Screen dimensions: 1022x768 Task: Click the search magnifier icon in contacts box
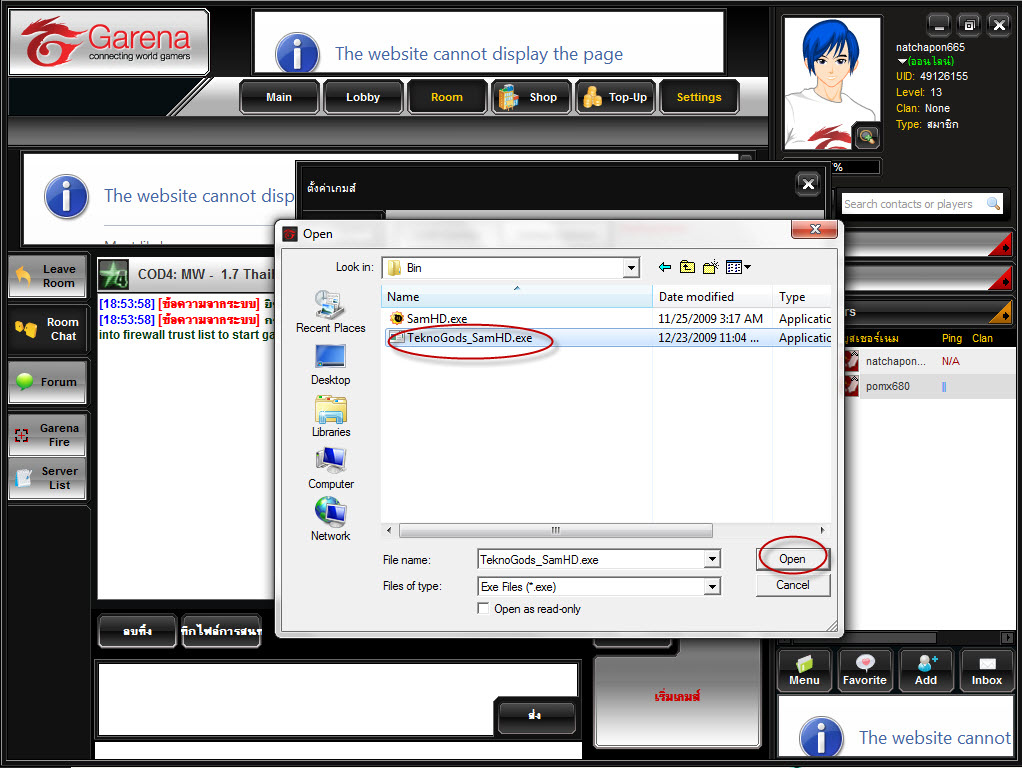pyautogui.click(x=993, y=203)
